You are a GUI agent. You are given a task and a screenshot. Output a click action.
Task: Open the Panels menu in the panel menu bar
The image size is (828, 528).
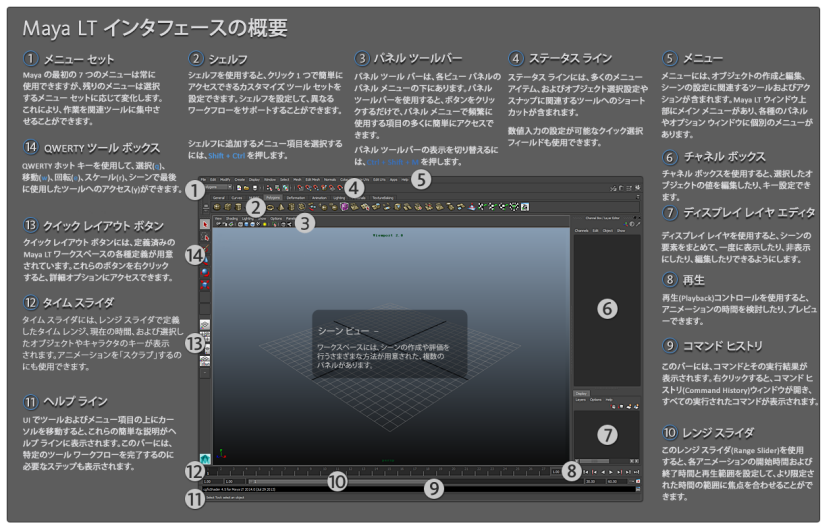coord(290,219)
